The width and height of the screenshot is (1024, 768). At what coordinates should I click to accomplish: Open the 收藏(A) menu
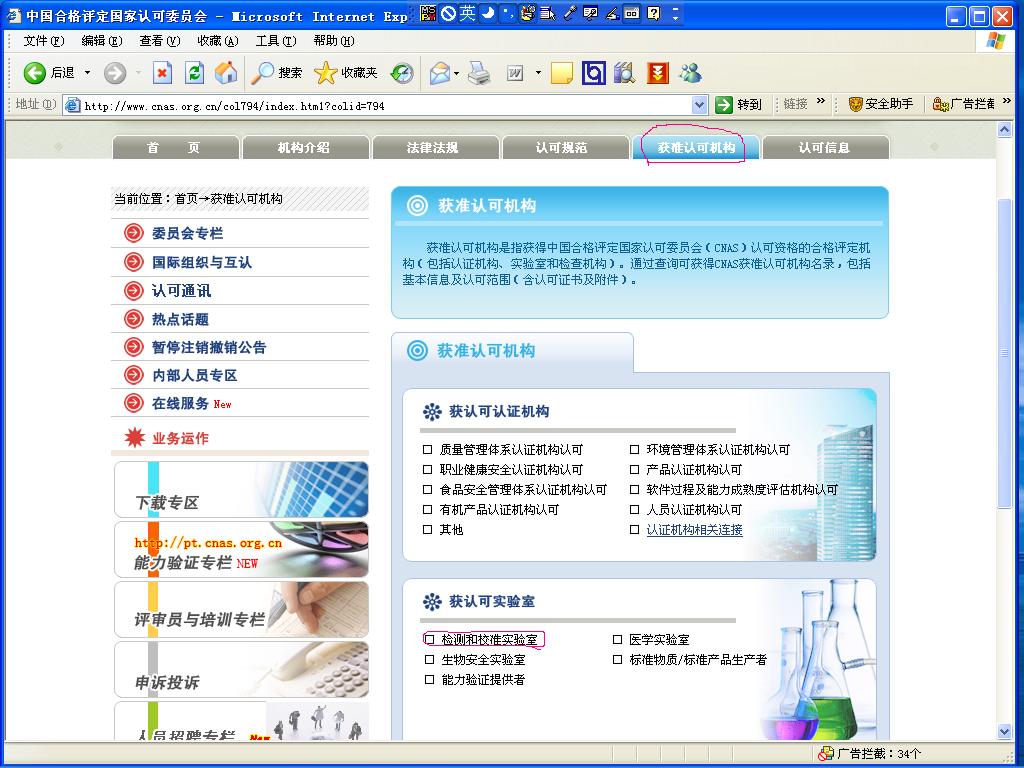point(217,40)
